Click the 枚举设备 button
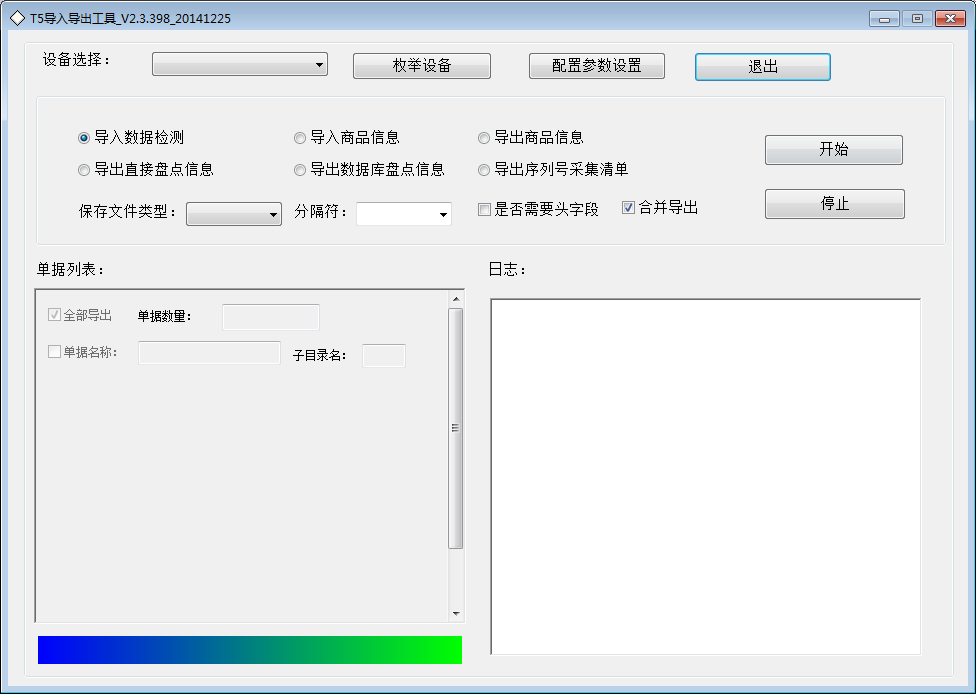976x694 pixels. tap(421, 66)
